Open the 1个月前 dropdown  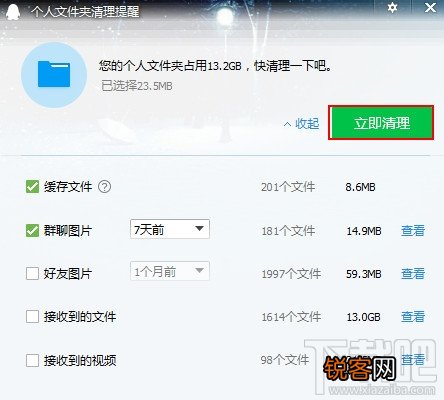pyautogui.click(x=170, y=271)
